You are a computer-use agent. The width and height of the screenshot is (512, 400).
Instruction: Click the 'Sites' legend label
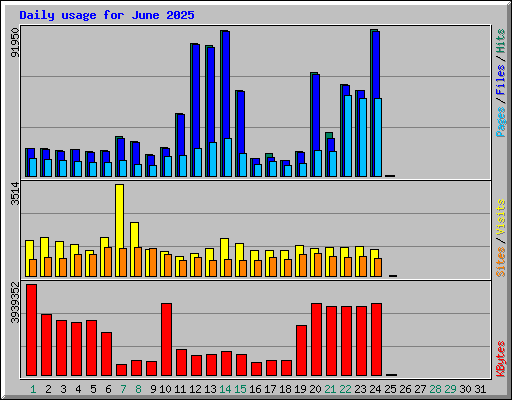501,262
